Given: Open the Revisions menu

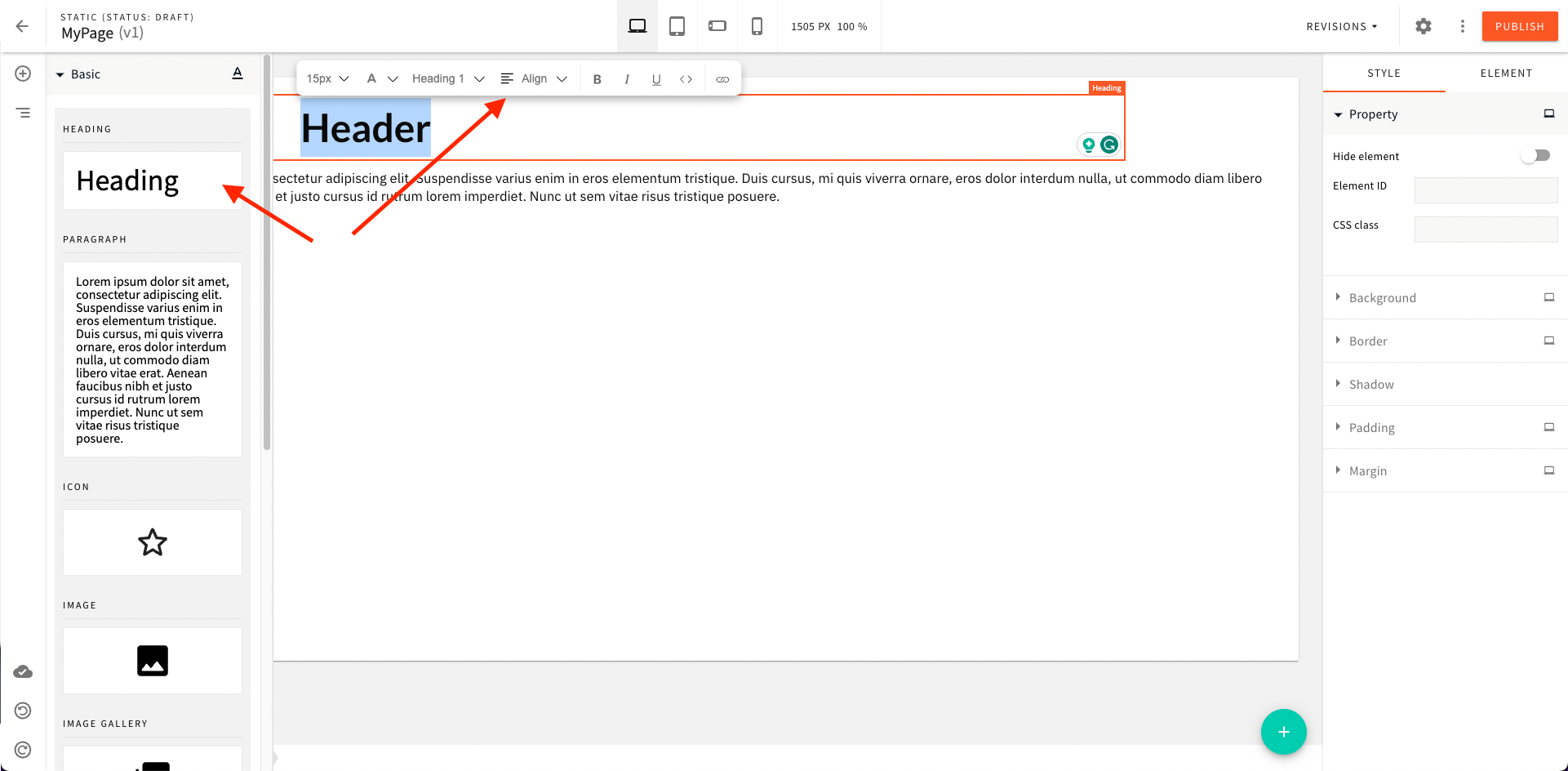Looking at the screenshot, I should (1341, 26).
